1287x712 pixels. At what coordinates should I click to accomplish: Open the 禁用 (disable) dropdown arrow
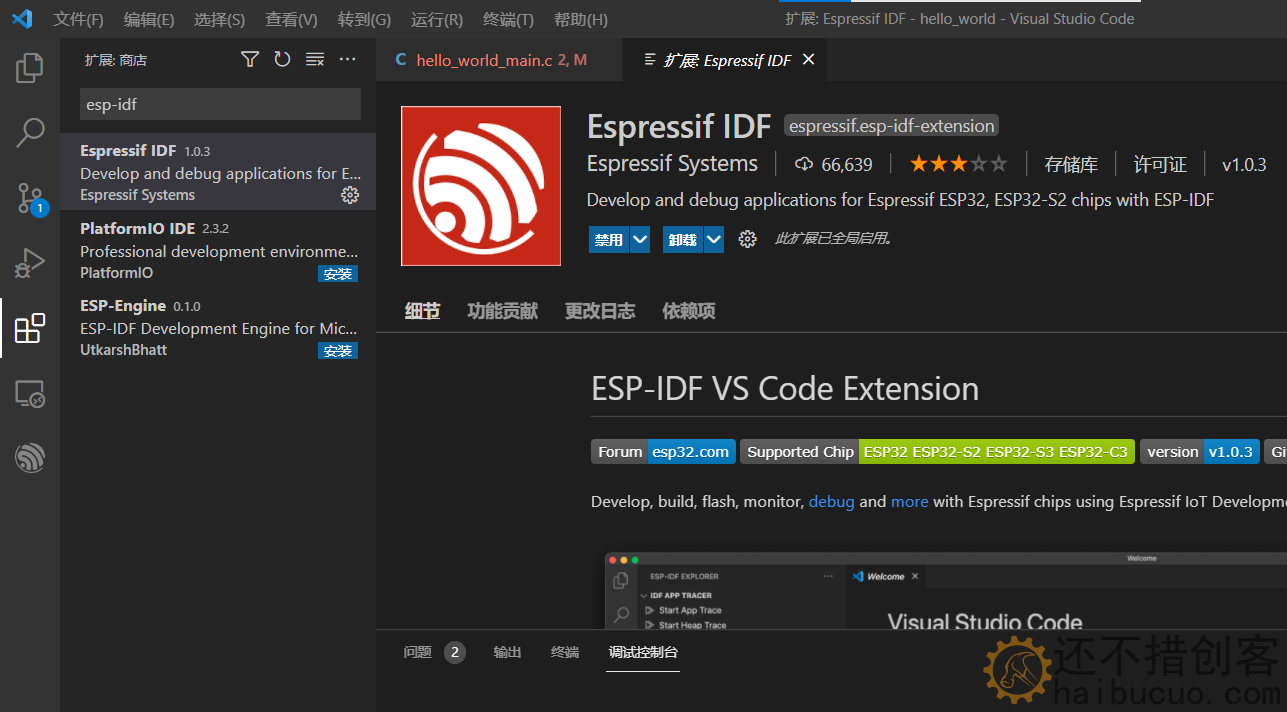pyautogui.click(x=640, y=240)
